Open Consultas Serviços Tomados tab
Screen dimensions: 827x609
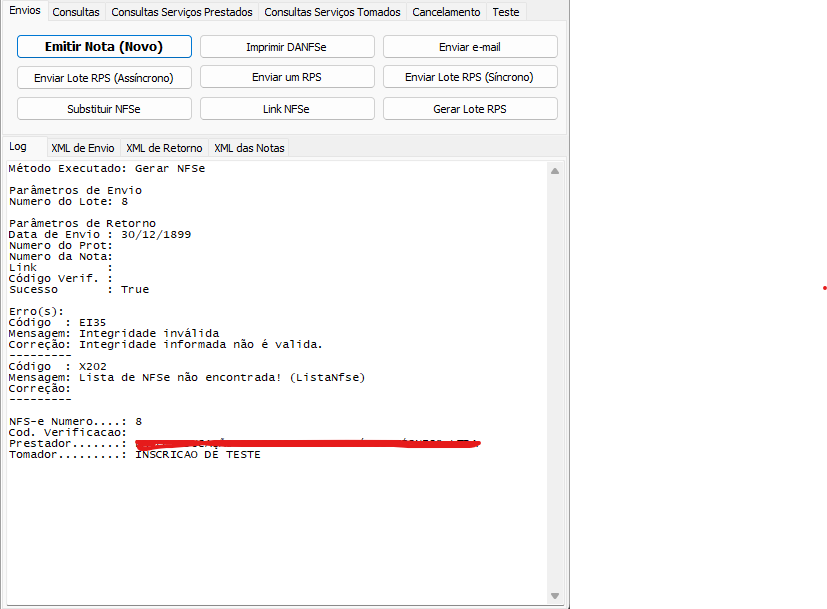(332, 12)
